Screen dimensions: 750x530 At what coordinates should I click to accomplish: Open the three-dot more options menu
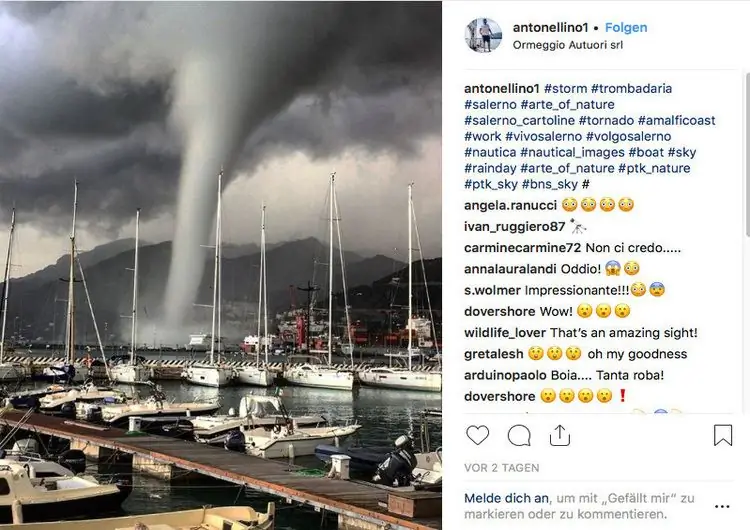tap(722, 507)
